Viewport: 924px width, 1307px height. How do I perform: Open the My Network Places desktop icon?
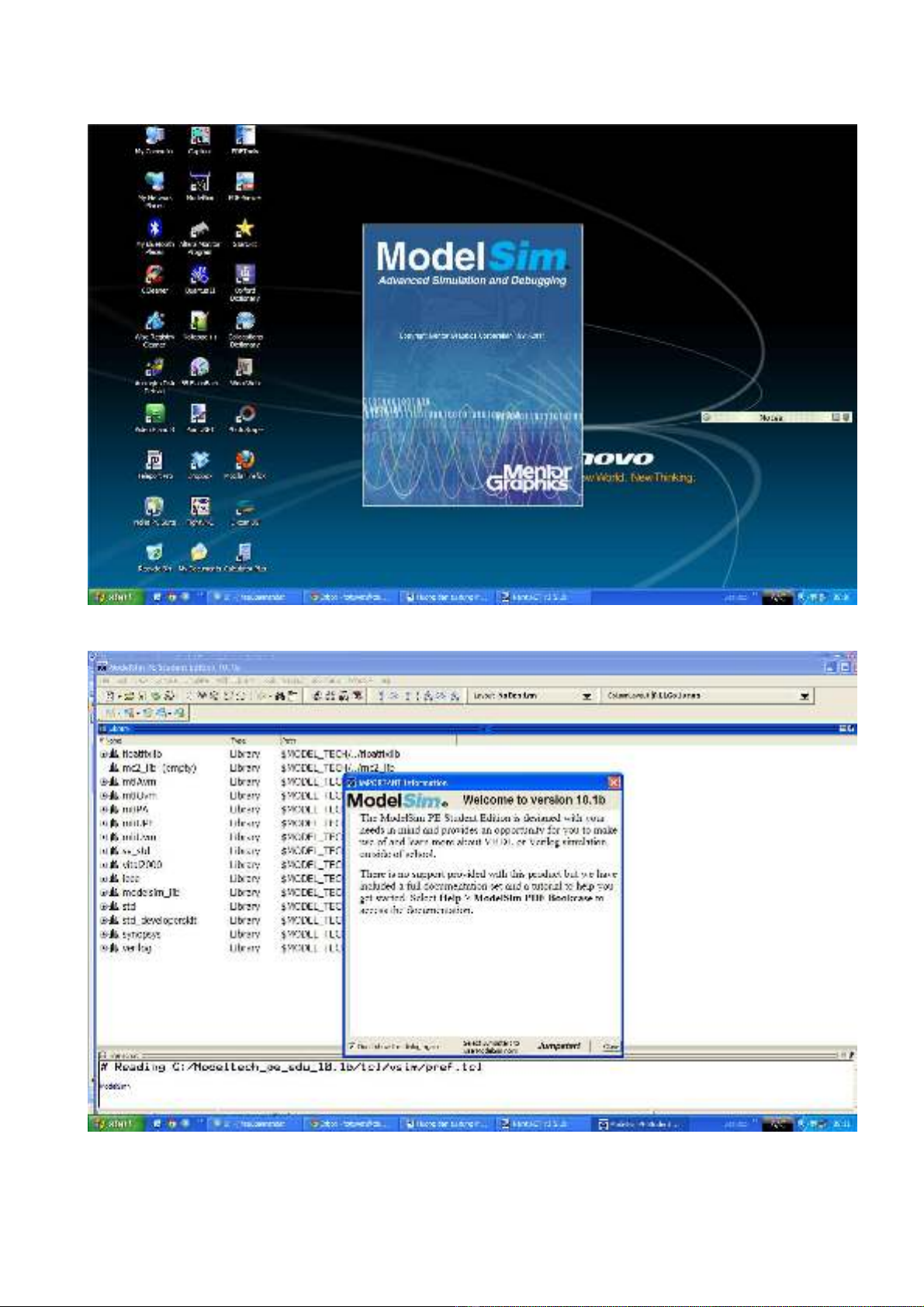point(154,188)
